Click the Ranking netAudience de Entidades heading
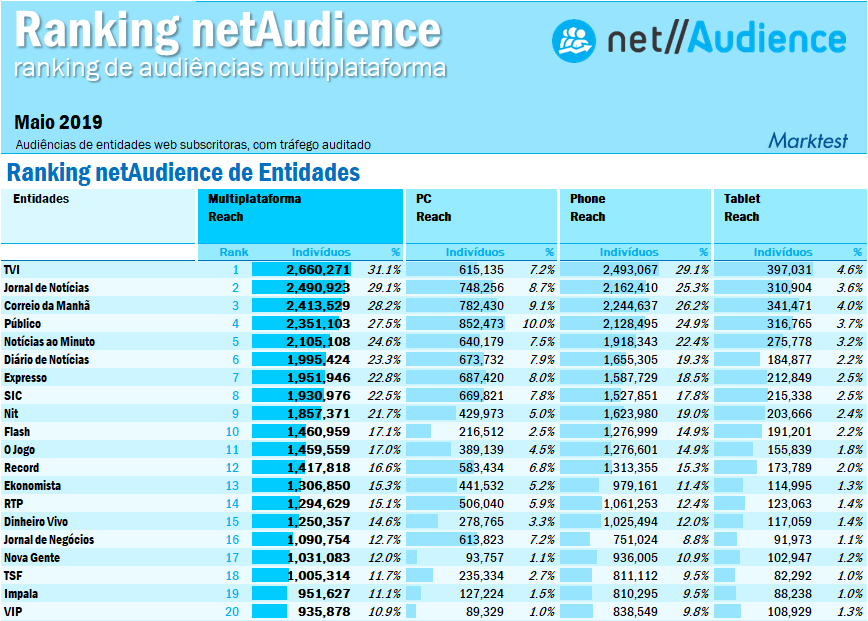The image size is (868, 621). click(183, 173)
